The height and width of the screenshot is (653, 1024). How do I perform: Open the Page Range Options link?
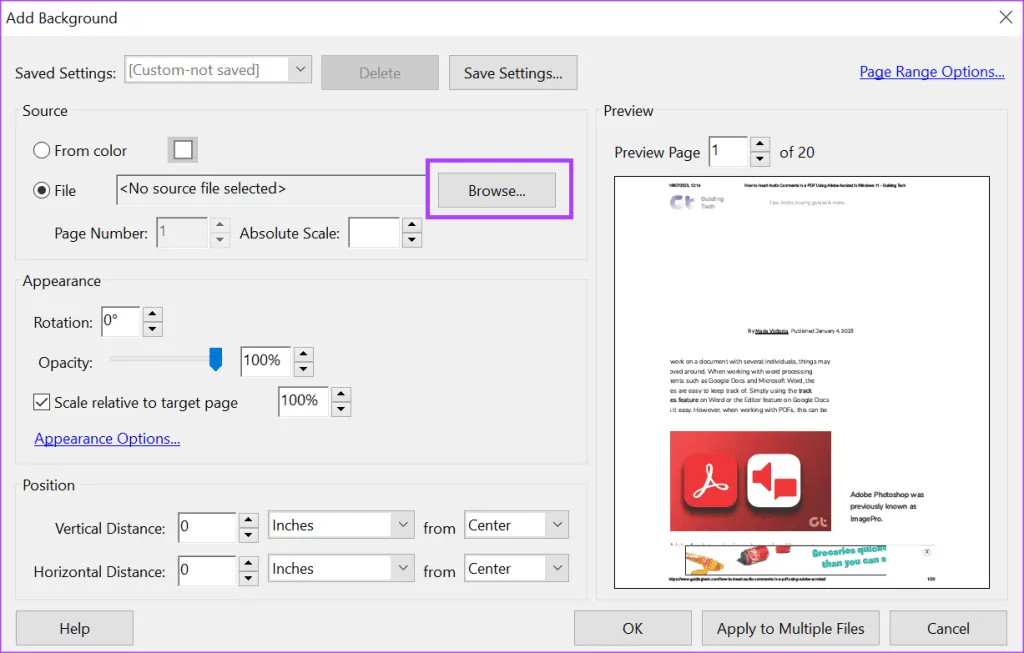(x=932, y=72)
